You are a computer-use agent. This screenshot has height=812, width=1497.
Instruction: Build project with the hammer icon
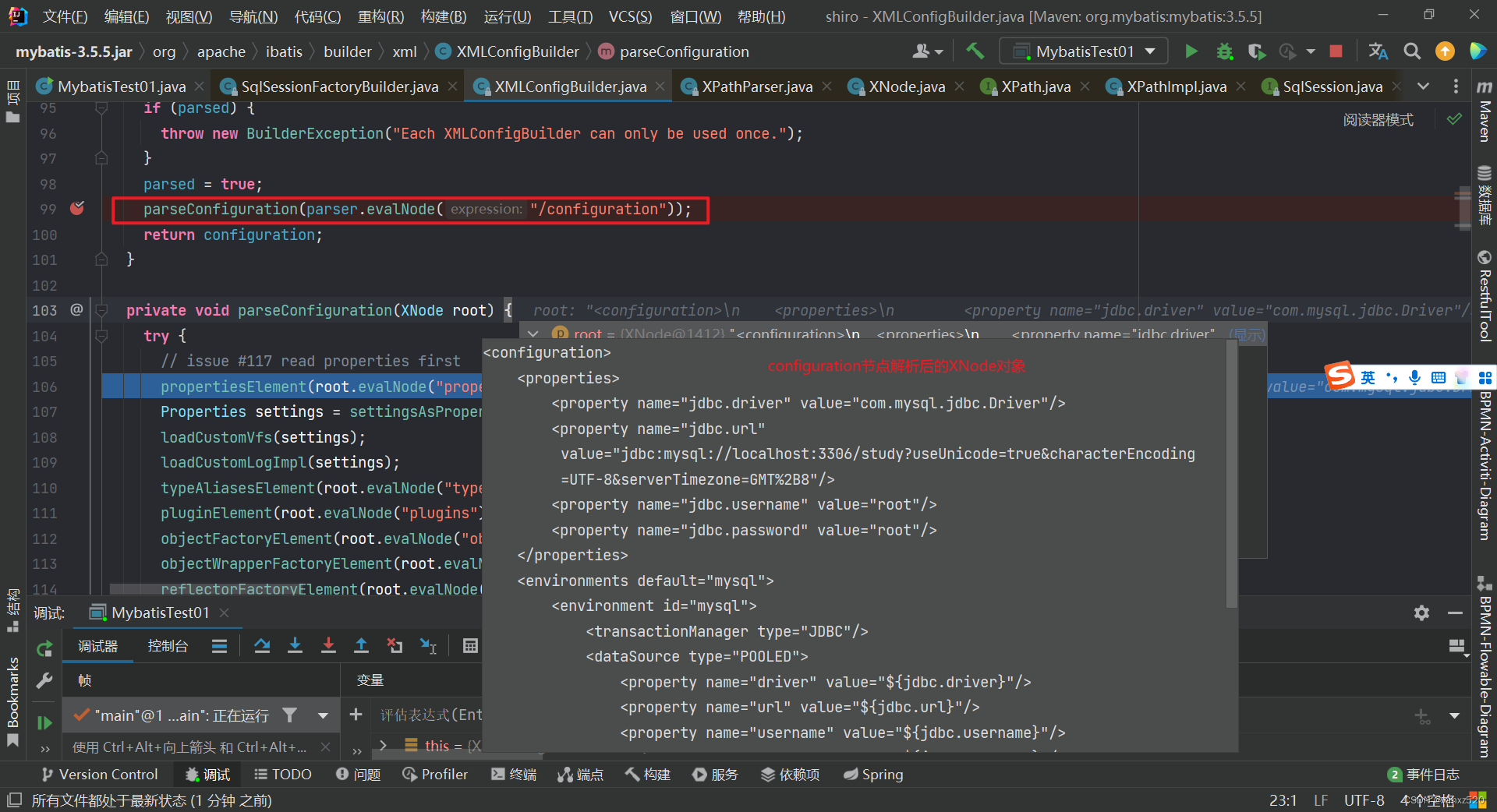point(975,51)
